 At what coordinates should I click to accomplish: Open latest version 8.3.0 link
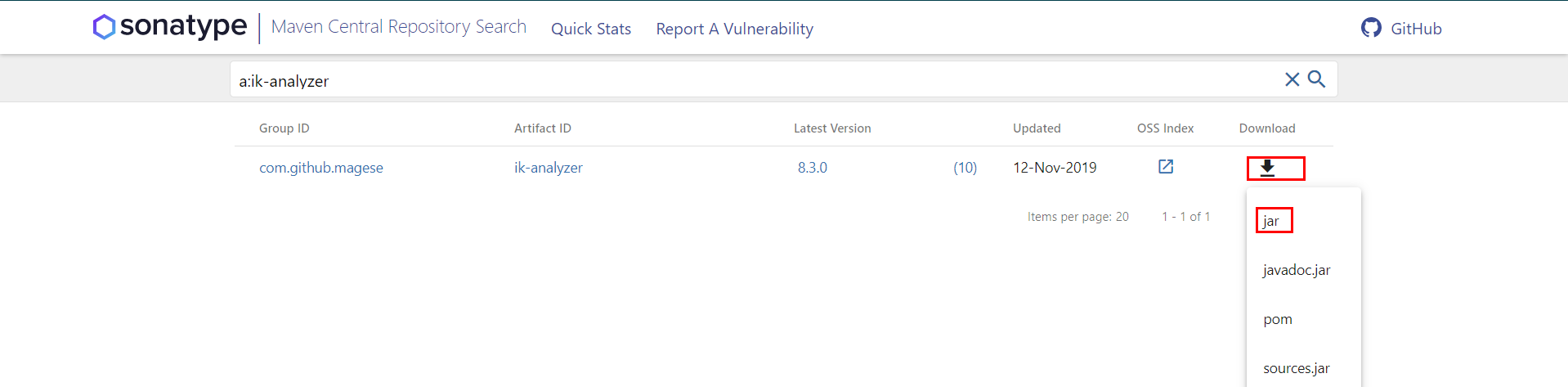click(813, 168)
